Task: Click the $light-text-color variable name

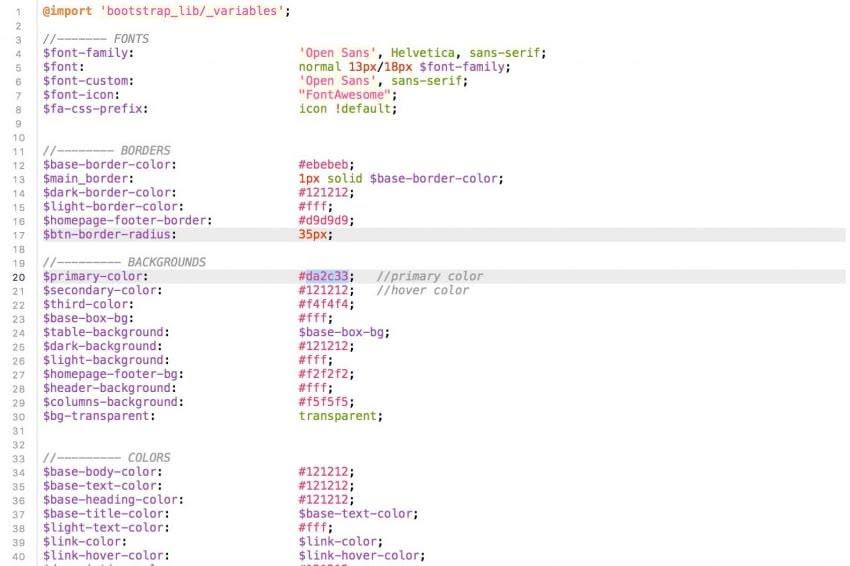Action: point(106,528)
